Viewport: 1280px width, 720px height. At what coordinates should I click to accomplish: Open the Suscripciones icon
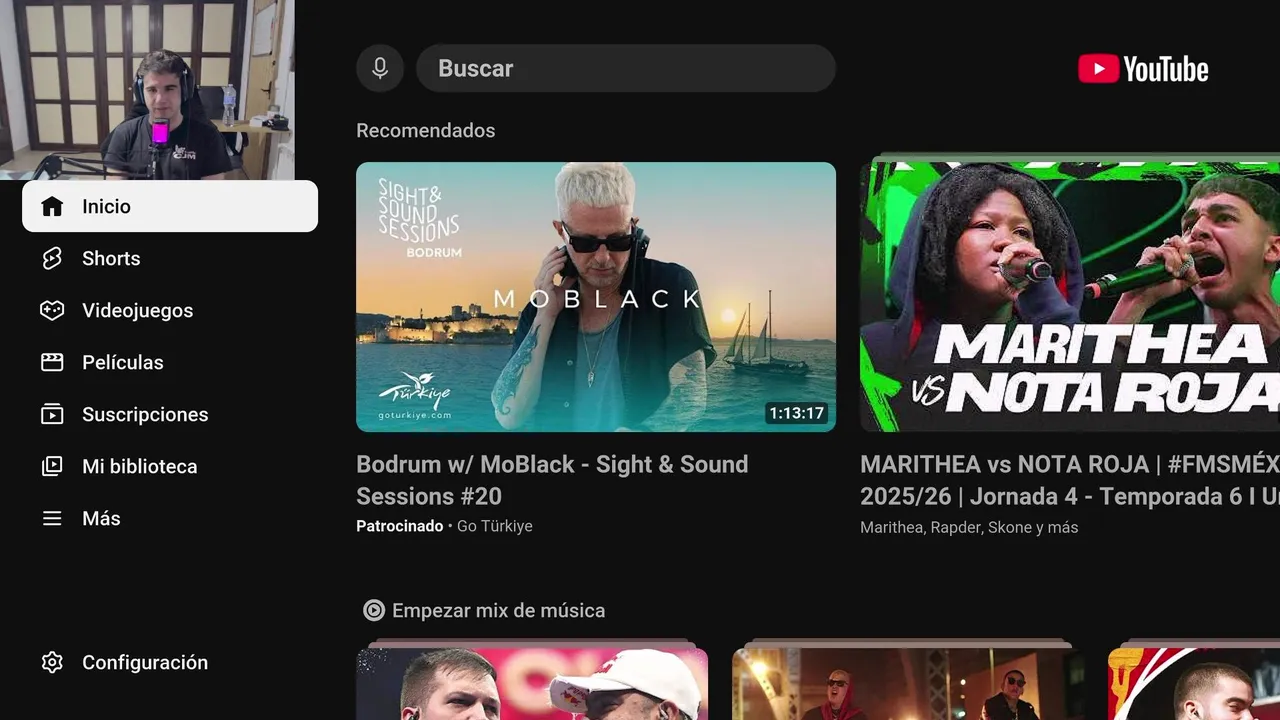[x=52, y=414]
